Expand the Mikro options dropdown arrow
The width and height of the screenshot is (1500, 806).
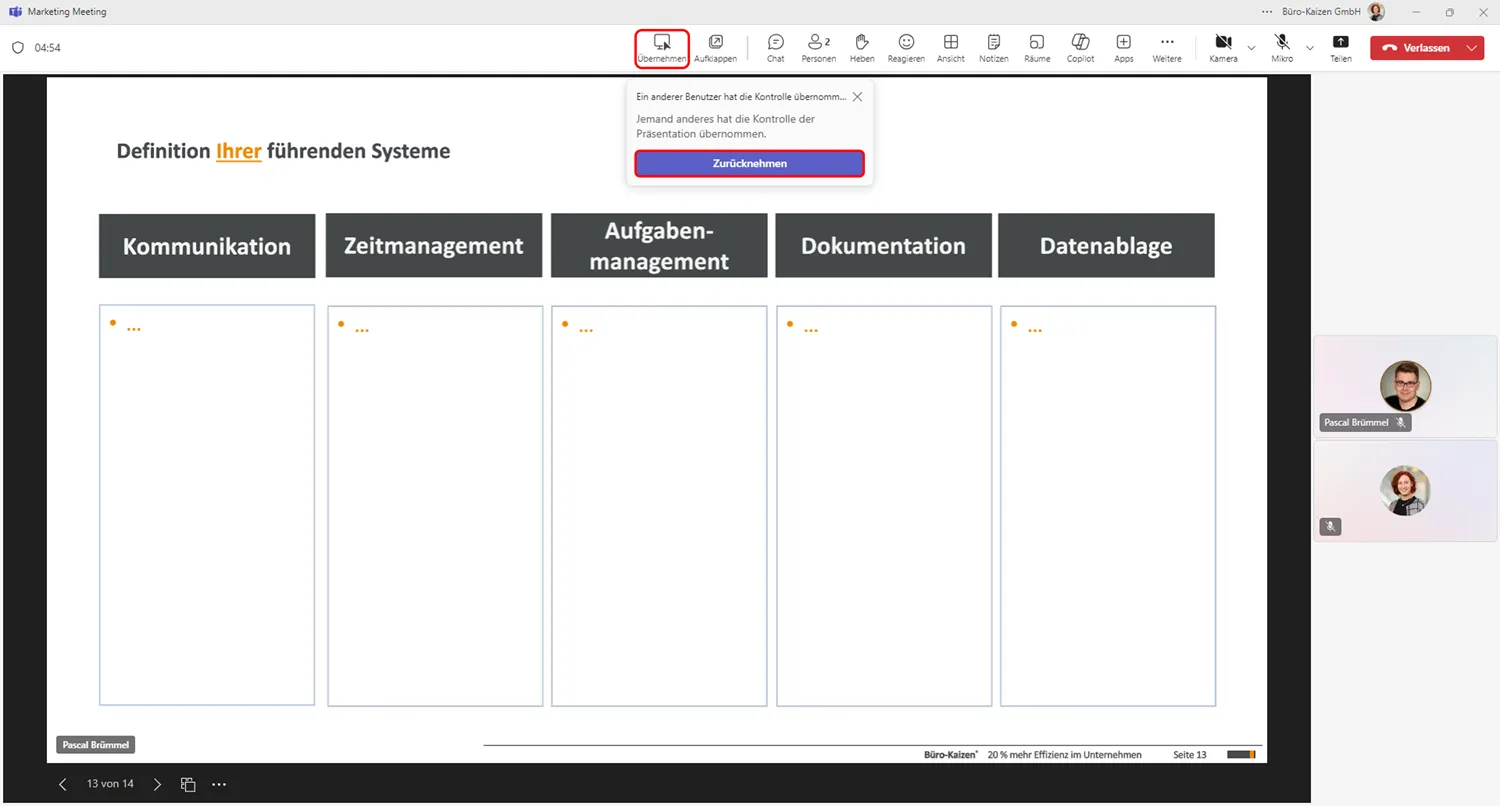click(1310, 48)
